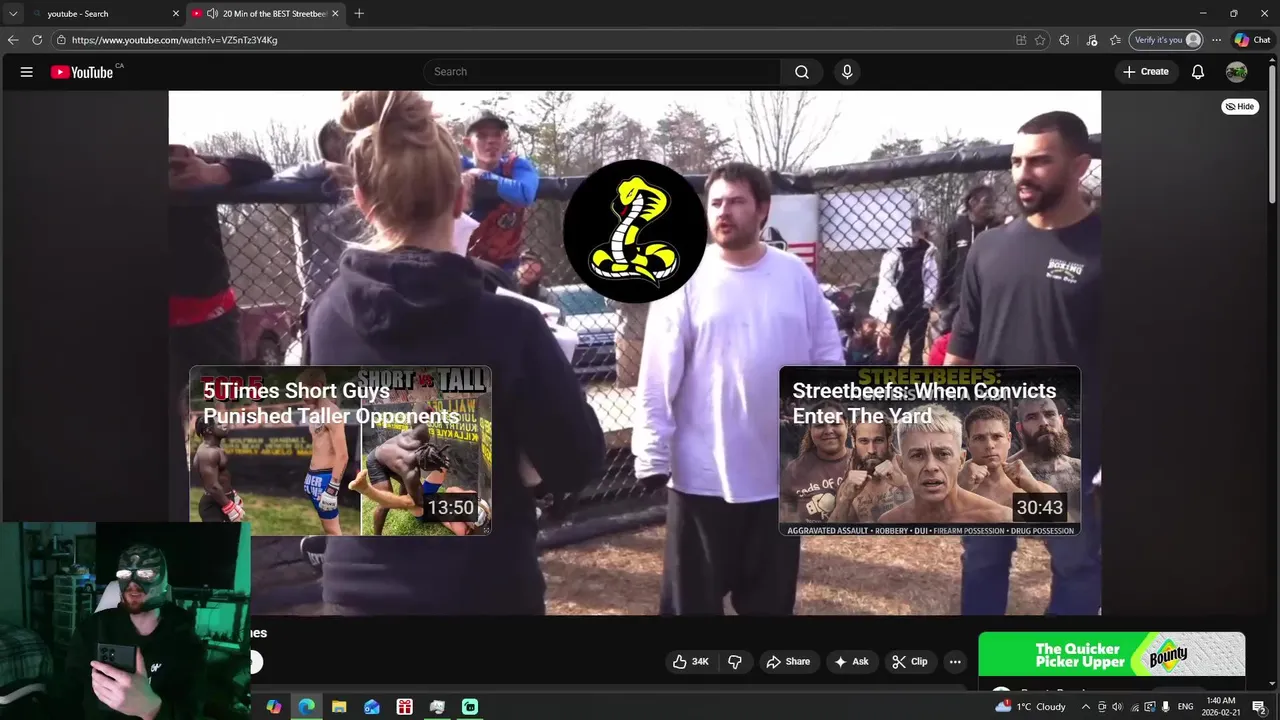This screenshot has height=720, width=1280.
Task: Go to YouTube home via the logo
Action: coord(82,72)
